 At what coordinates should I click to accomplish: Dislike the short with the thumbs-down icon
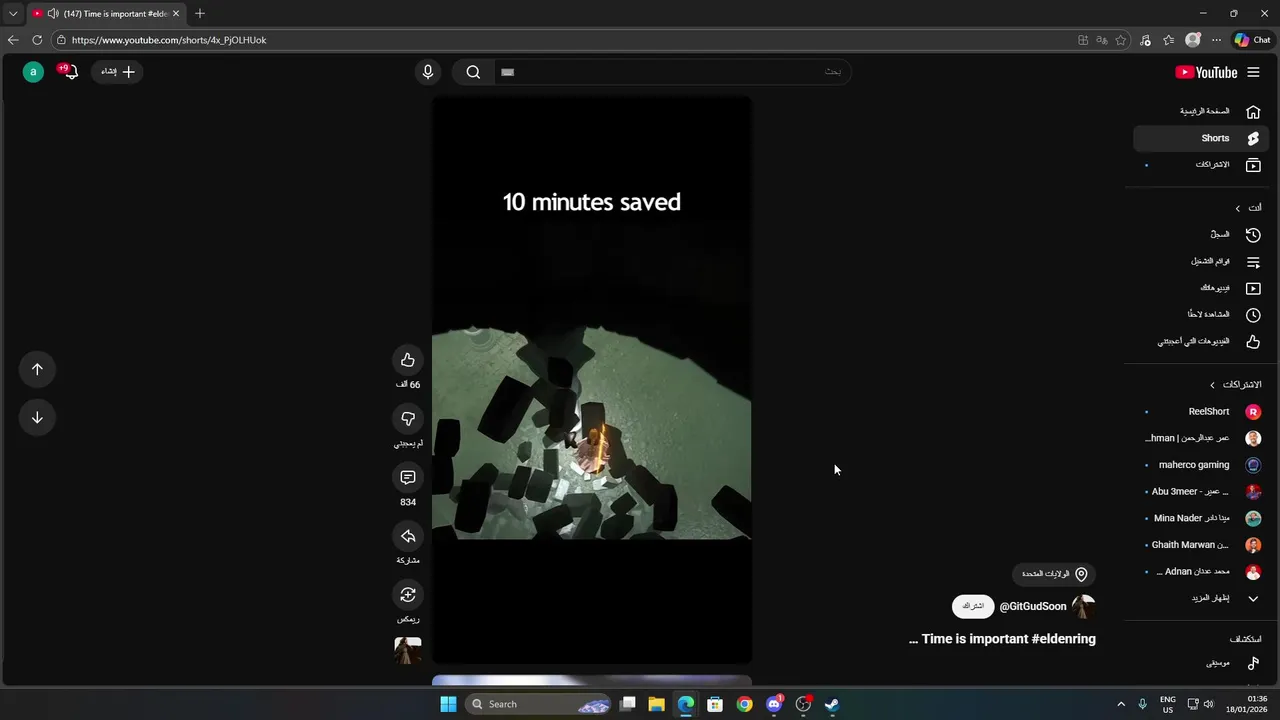pos(407,419)
